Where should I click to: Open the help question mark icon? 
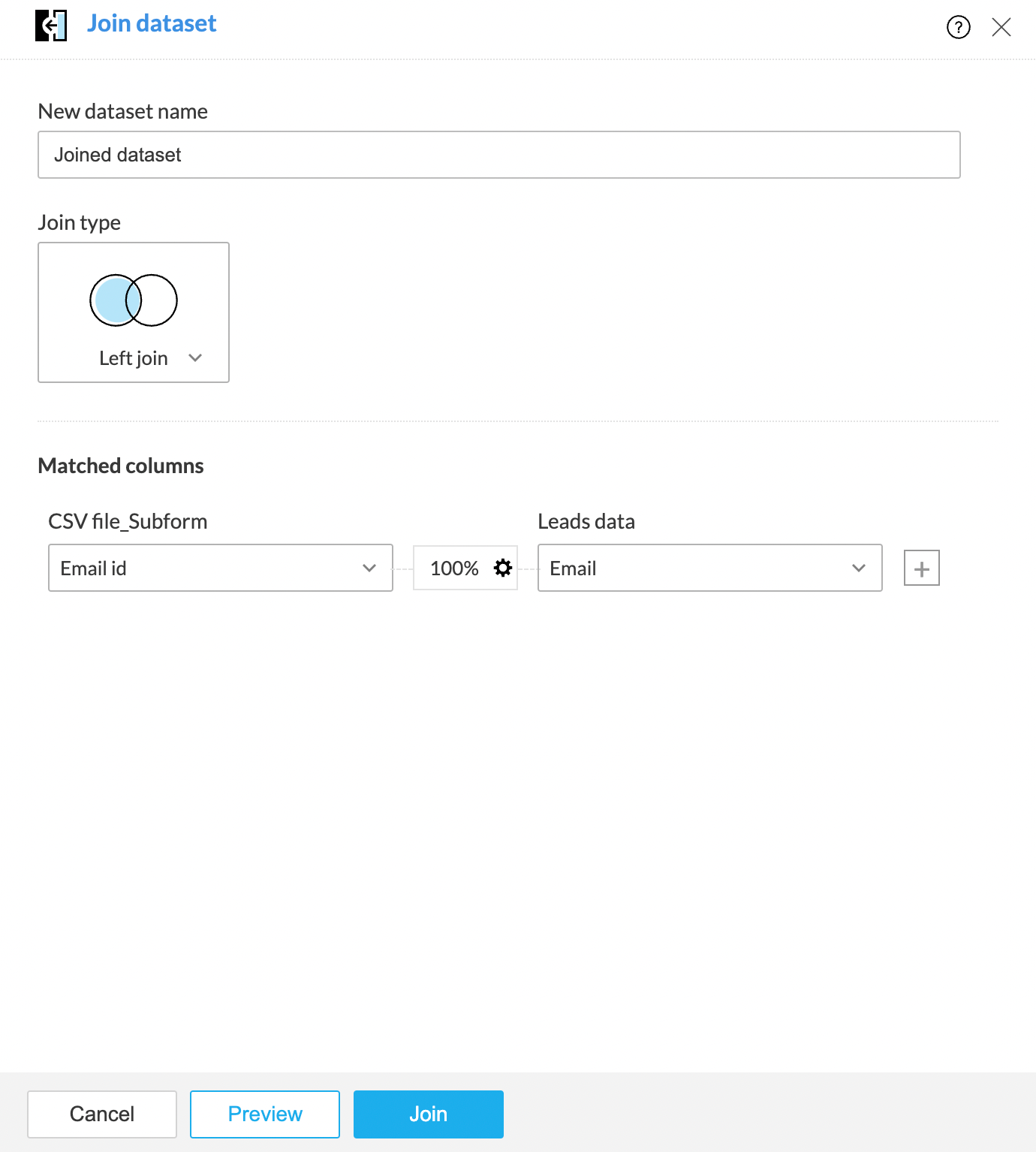click(959, 27)
